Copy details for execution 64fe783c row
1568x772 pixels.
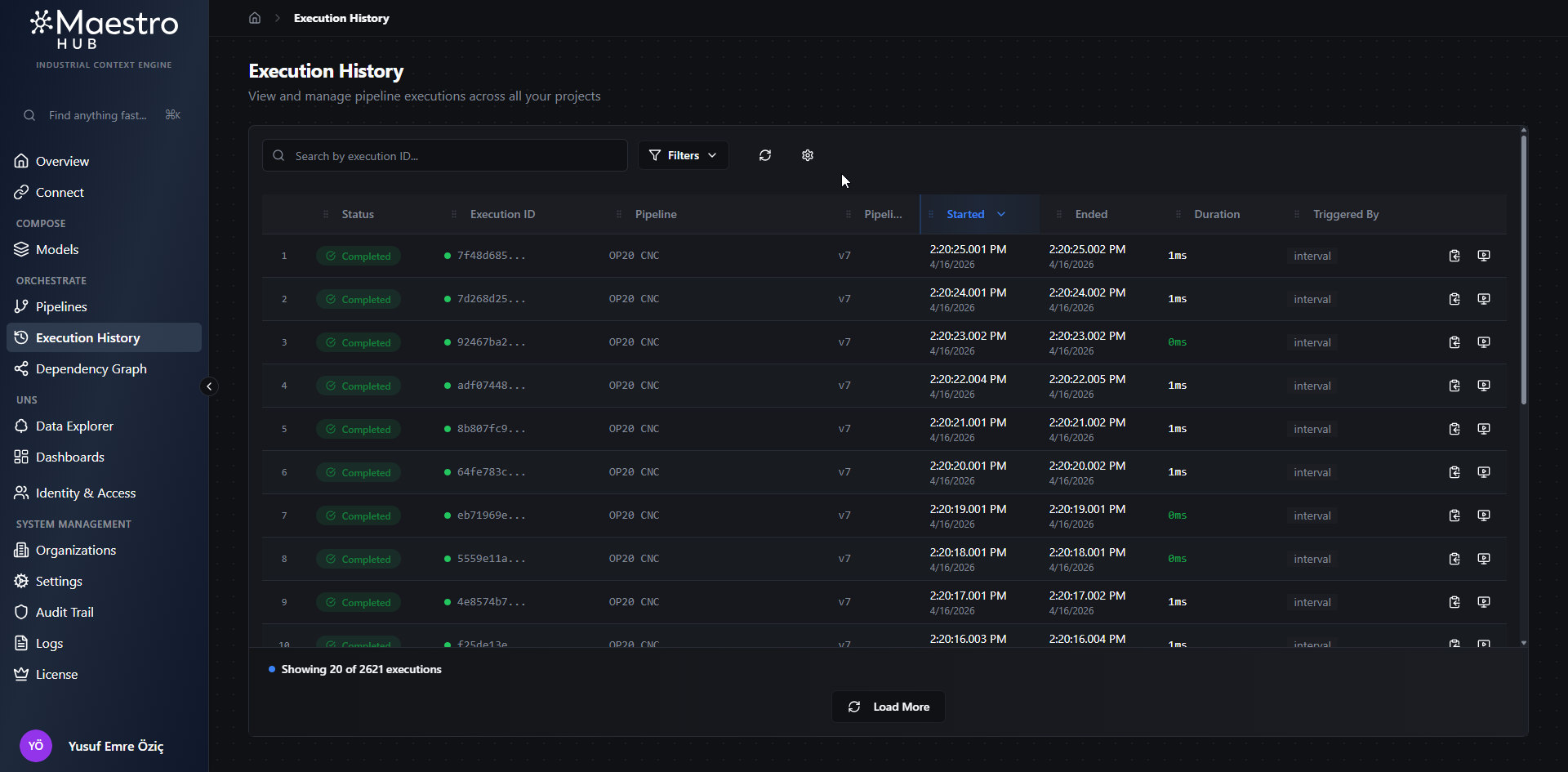(1454, 472)
